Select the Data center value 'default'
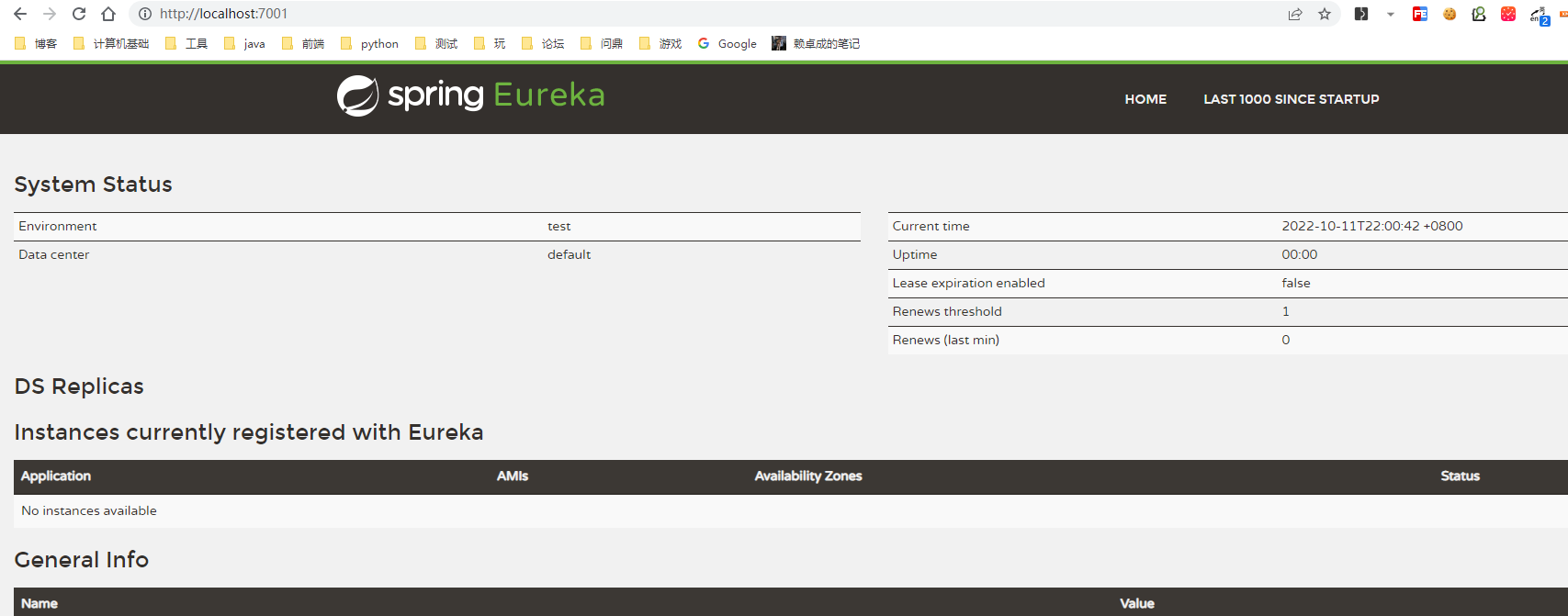The height and width of the screenshot is (616, 1568). click(x=570, y=254)
